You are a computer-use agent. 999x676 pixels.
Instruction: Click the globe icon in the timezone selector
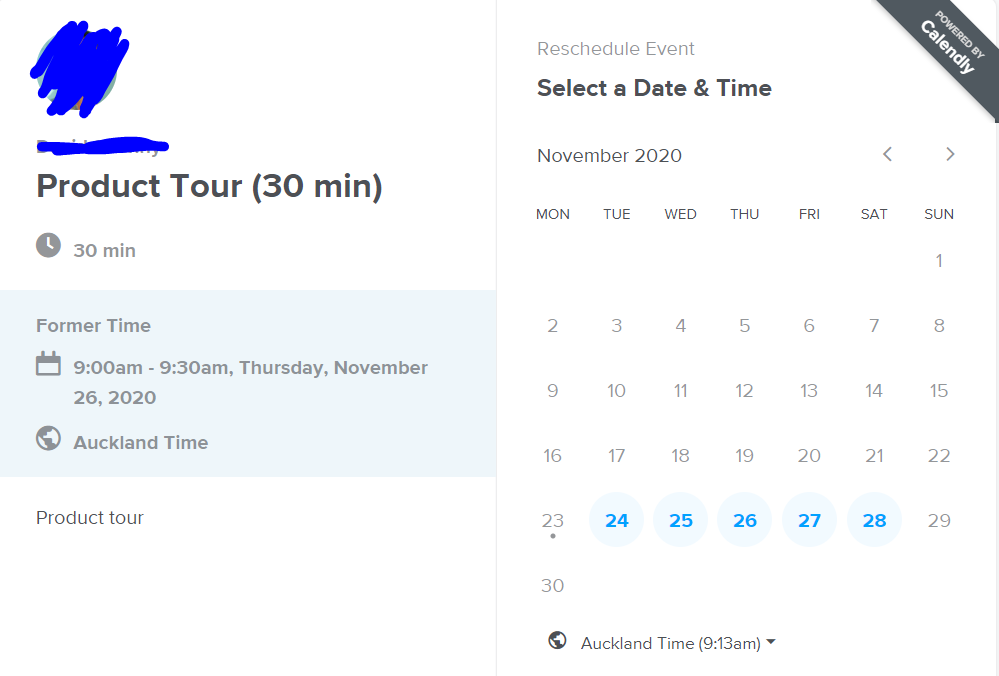(557, 641)
